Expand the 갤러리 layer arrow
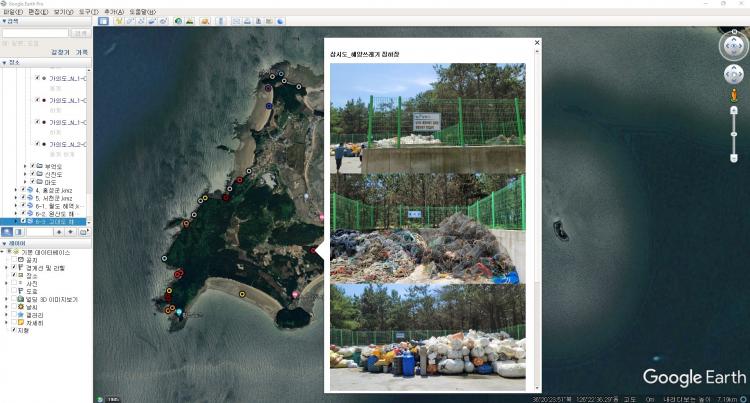This screenshot has width=750, height=403. [x=6, y=315]
